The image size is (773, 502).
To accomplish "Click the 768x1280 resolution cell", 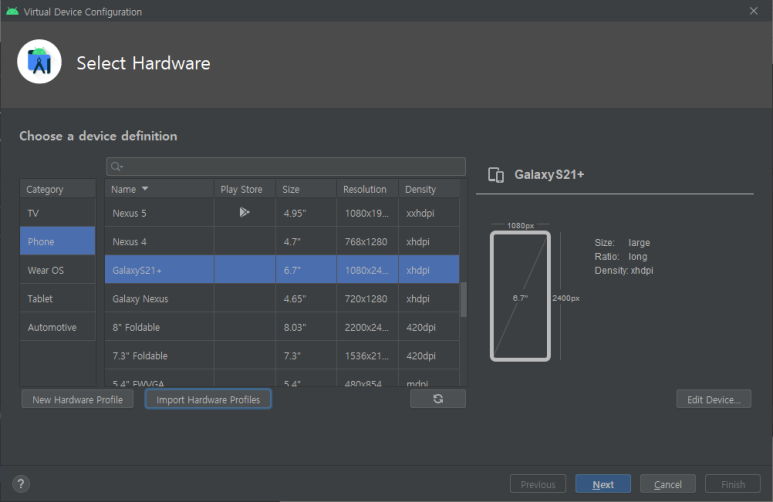I will pyautogui.click(x=366, y=242).
